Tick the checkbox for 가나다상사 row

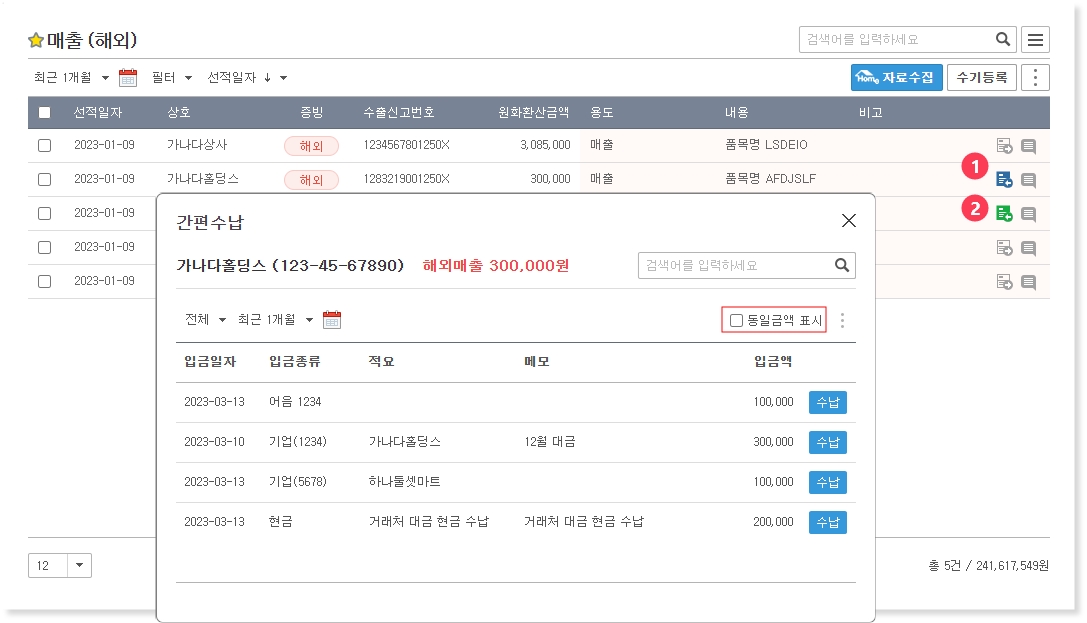[x=45, y=146]
